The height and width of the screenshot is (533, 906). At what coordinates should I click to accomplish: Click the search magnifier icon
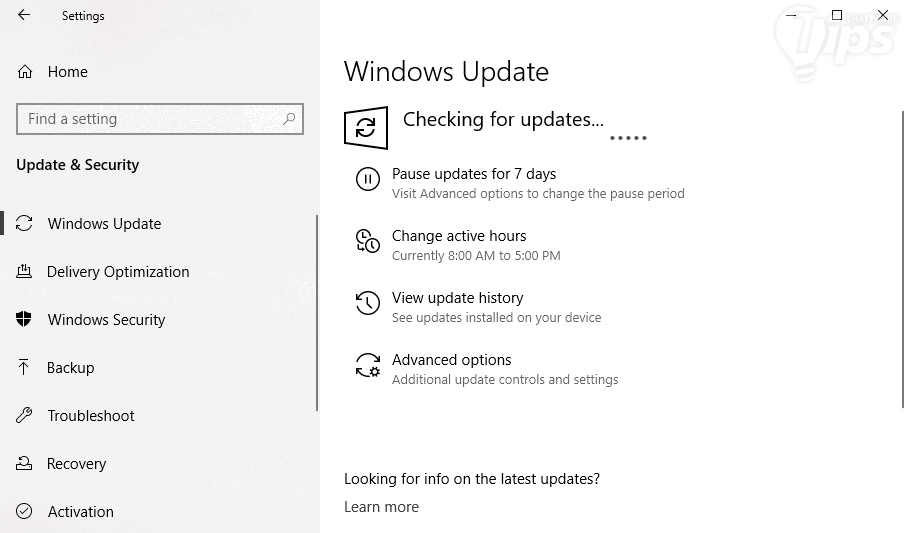pyautogui.click(x=290, y=119)
